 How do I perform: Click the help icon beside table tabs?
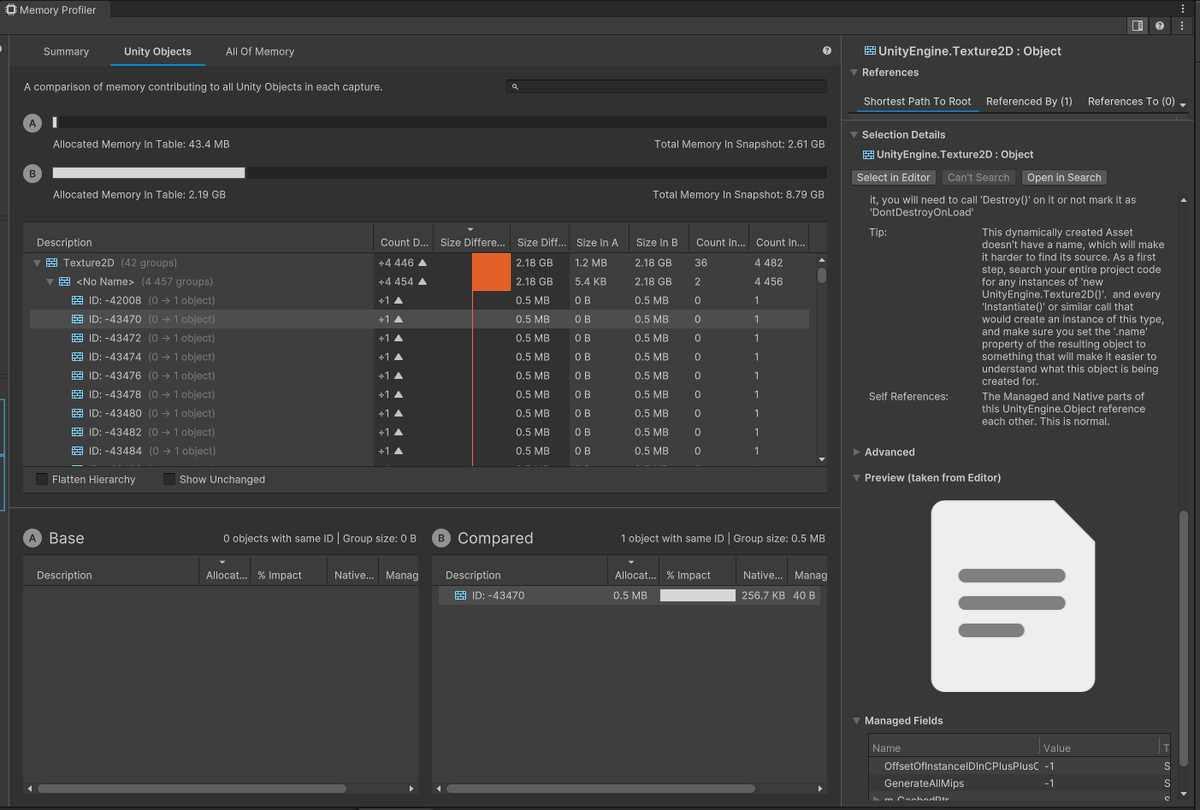(x=827, y=51)
